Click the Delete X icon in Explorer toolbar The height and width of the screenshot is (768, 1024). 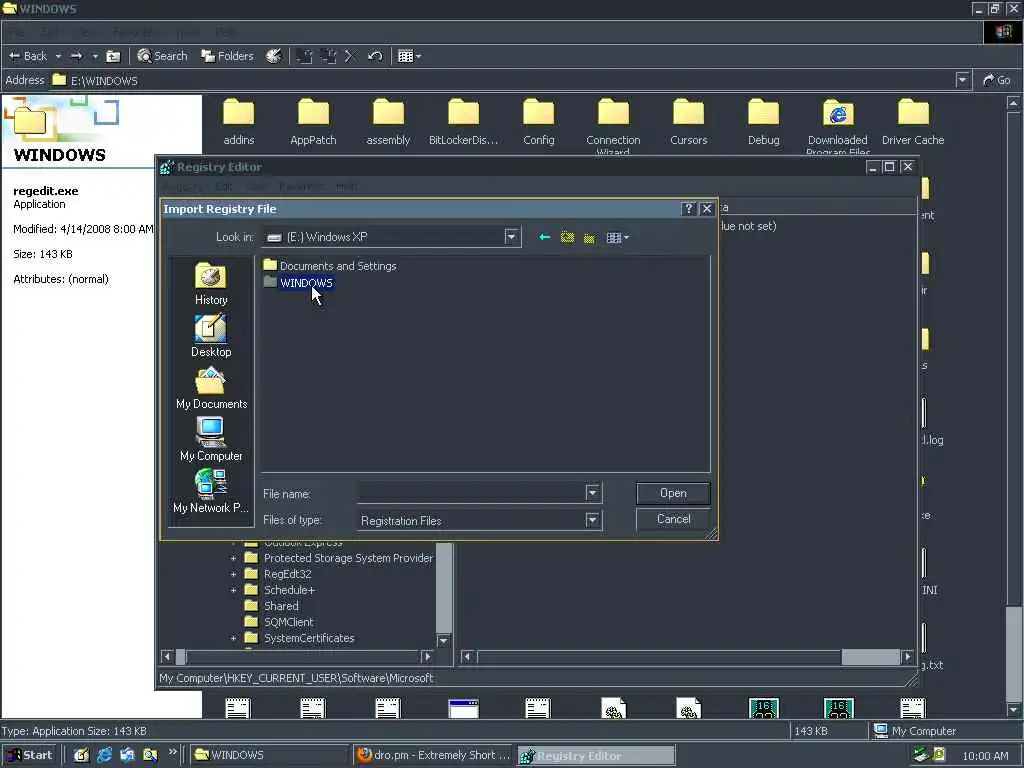click(x=349, y=56)
